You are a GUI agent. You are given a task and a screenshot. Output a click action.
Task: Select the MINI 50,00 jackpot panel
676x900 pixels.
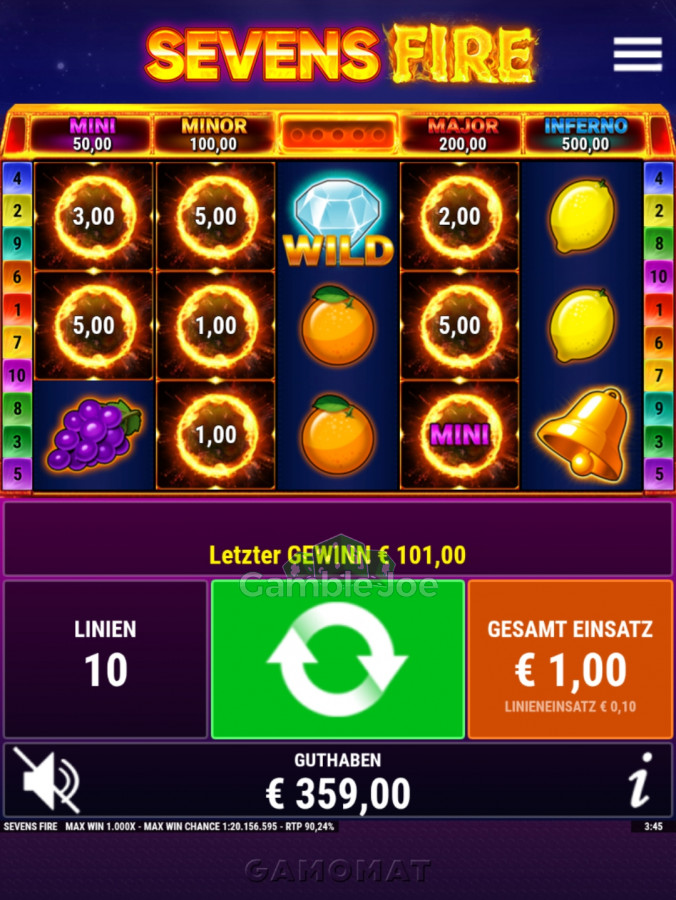[x=92, y=134]
